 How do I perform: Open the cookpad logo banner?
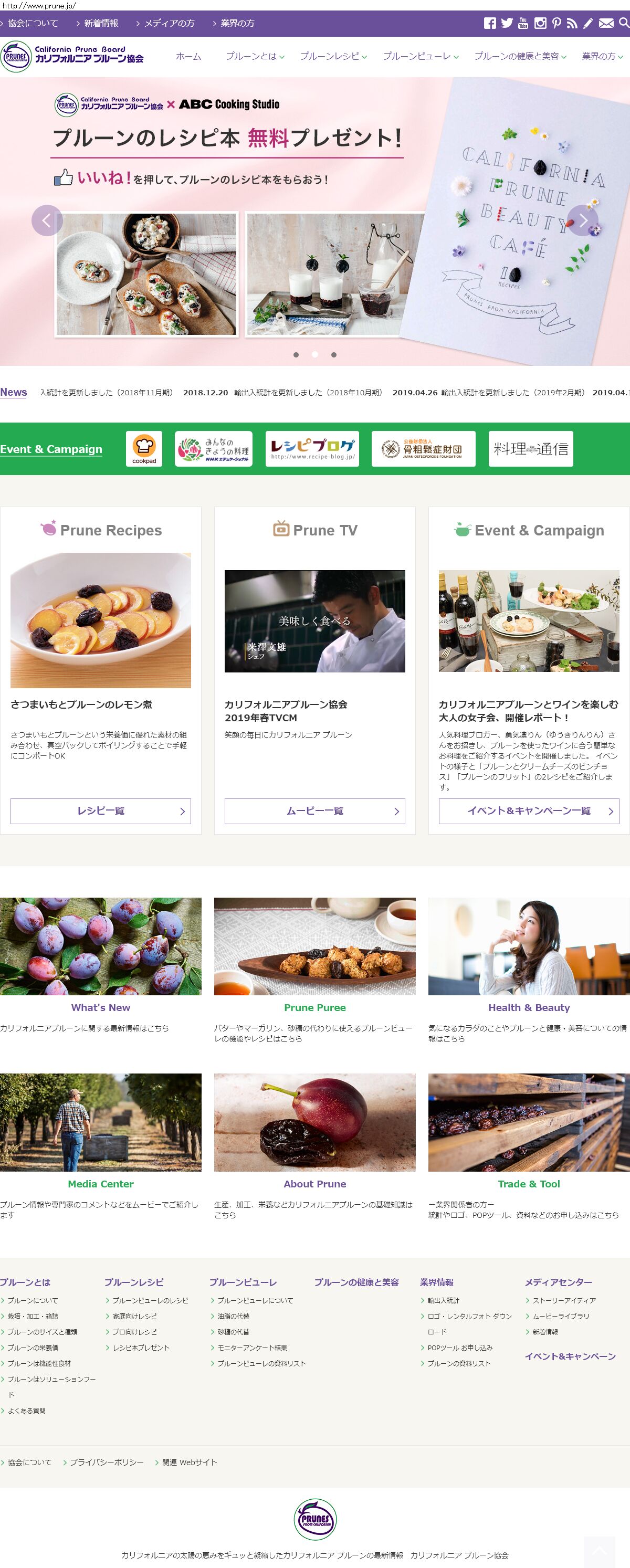click(144, 449)
